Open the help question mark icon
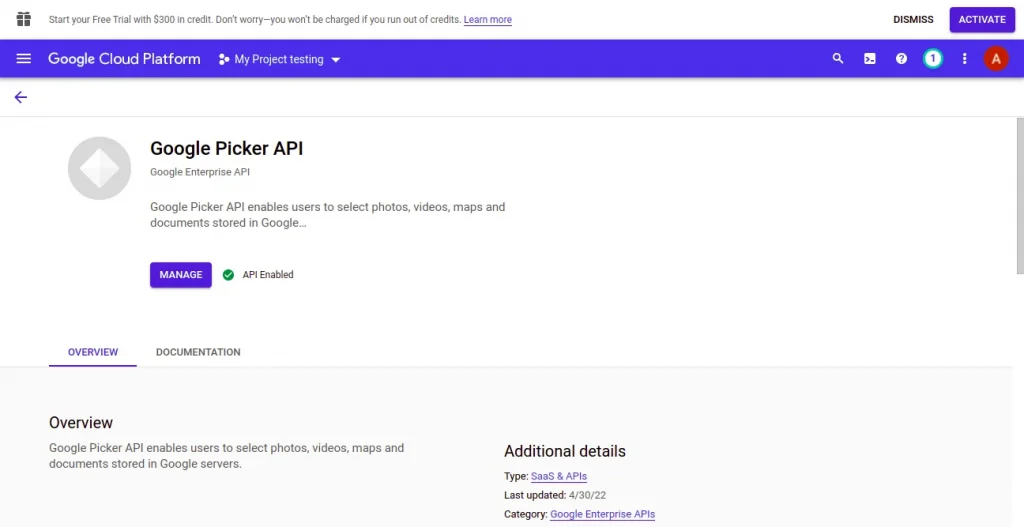Viewport: 1024px width, 527px height. (901, 59)
